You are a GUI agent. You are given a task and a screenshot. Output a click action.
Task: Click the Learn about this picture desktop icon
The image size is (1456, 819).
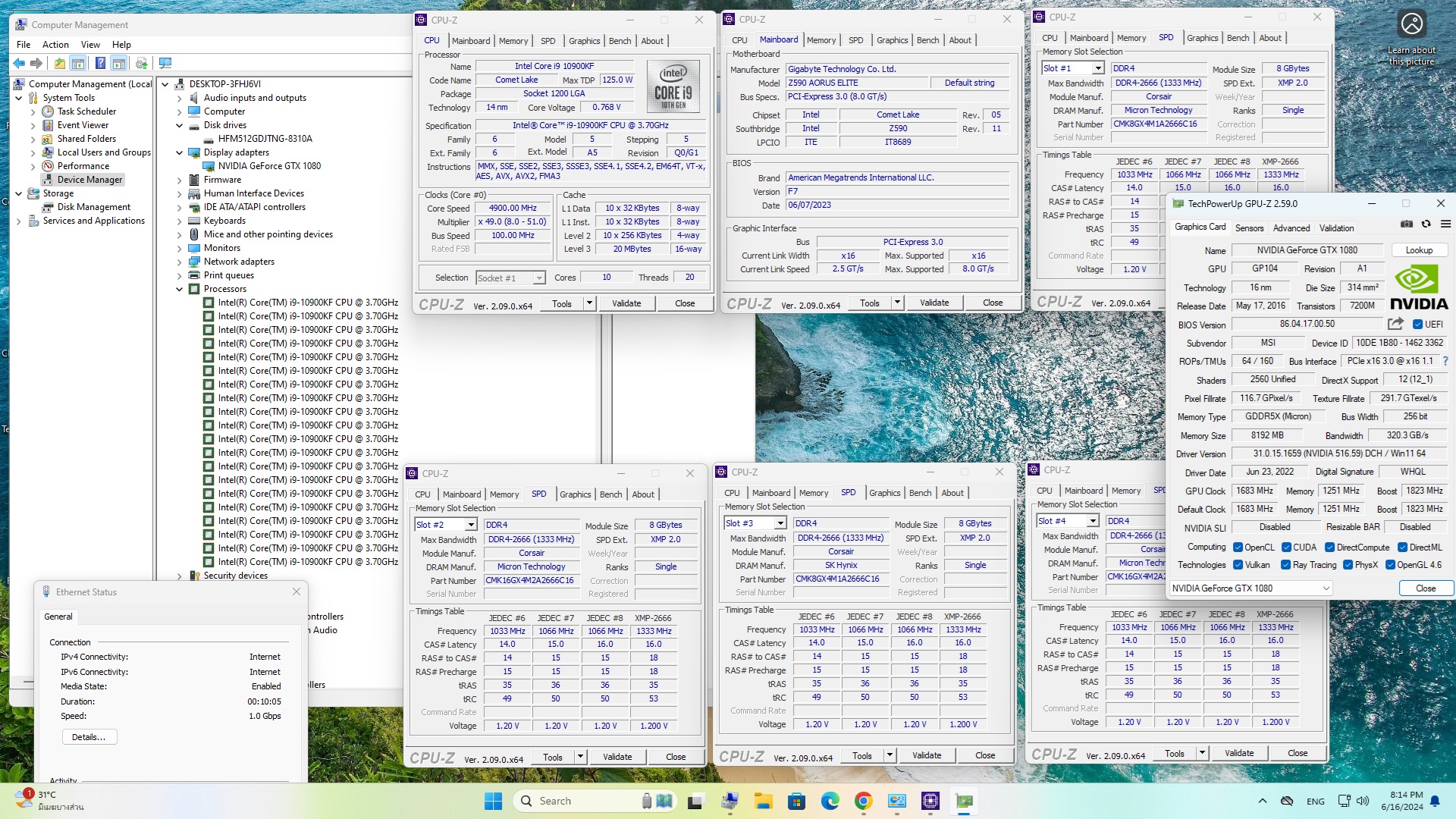pyautogui.click(x=1411, y=39)
